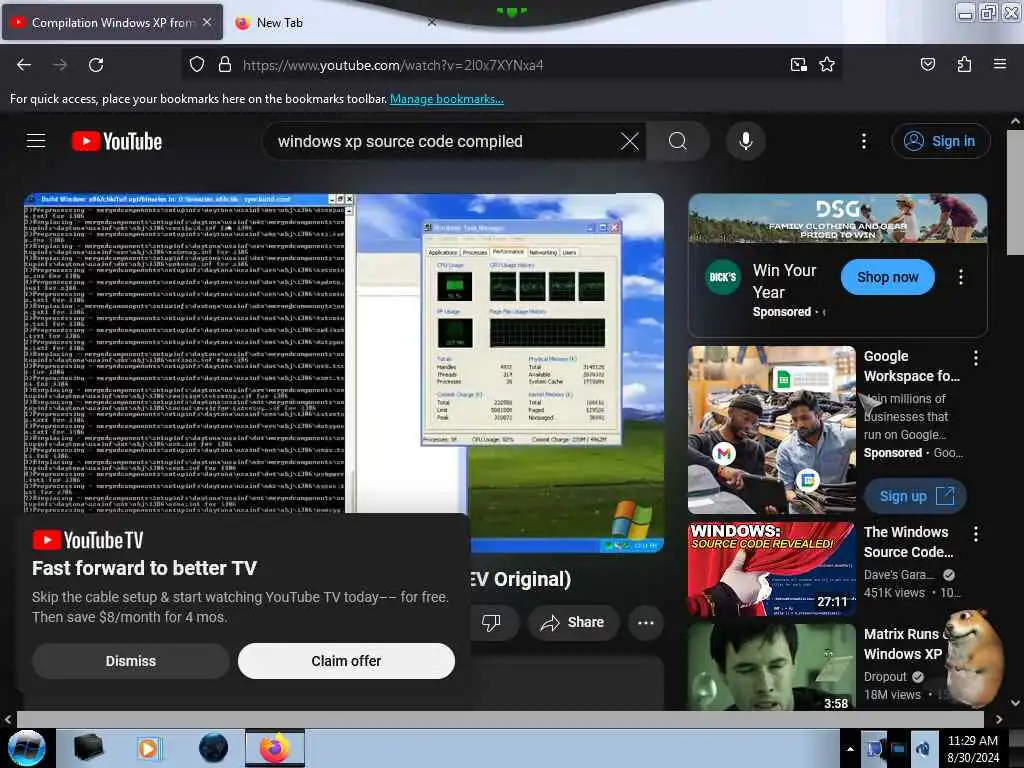Switch to the New Tab tab
Screen dimensions: 1024x768
(280, 23)
